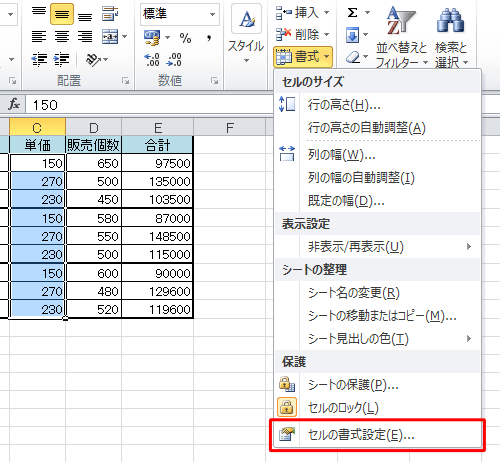This screenshot has height=462, width=500.
Task: Click 挿入 insert cells button
Action: pos(297,13)
